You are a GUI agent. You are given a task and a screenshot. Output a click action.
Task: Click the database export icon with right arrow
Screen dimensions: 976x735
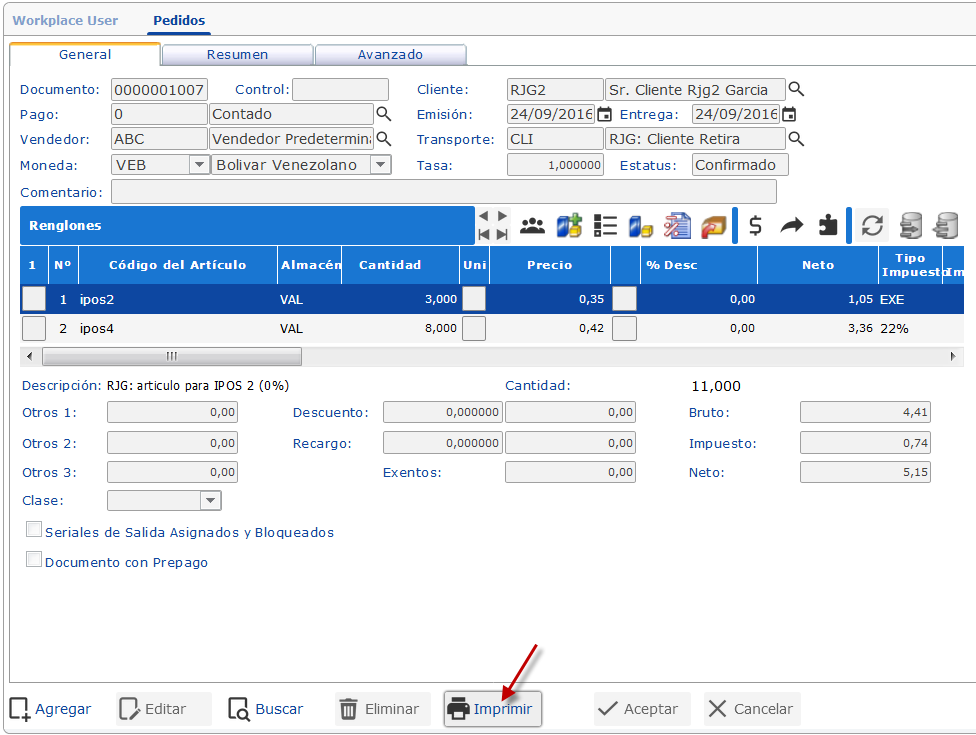pos(910,225)
